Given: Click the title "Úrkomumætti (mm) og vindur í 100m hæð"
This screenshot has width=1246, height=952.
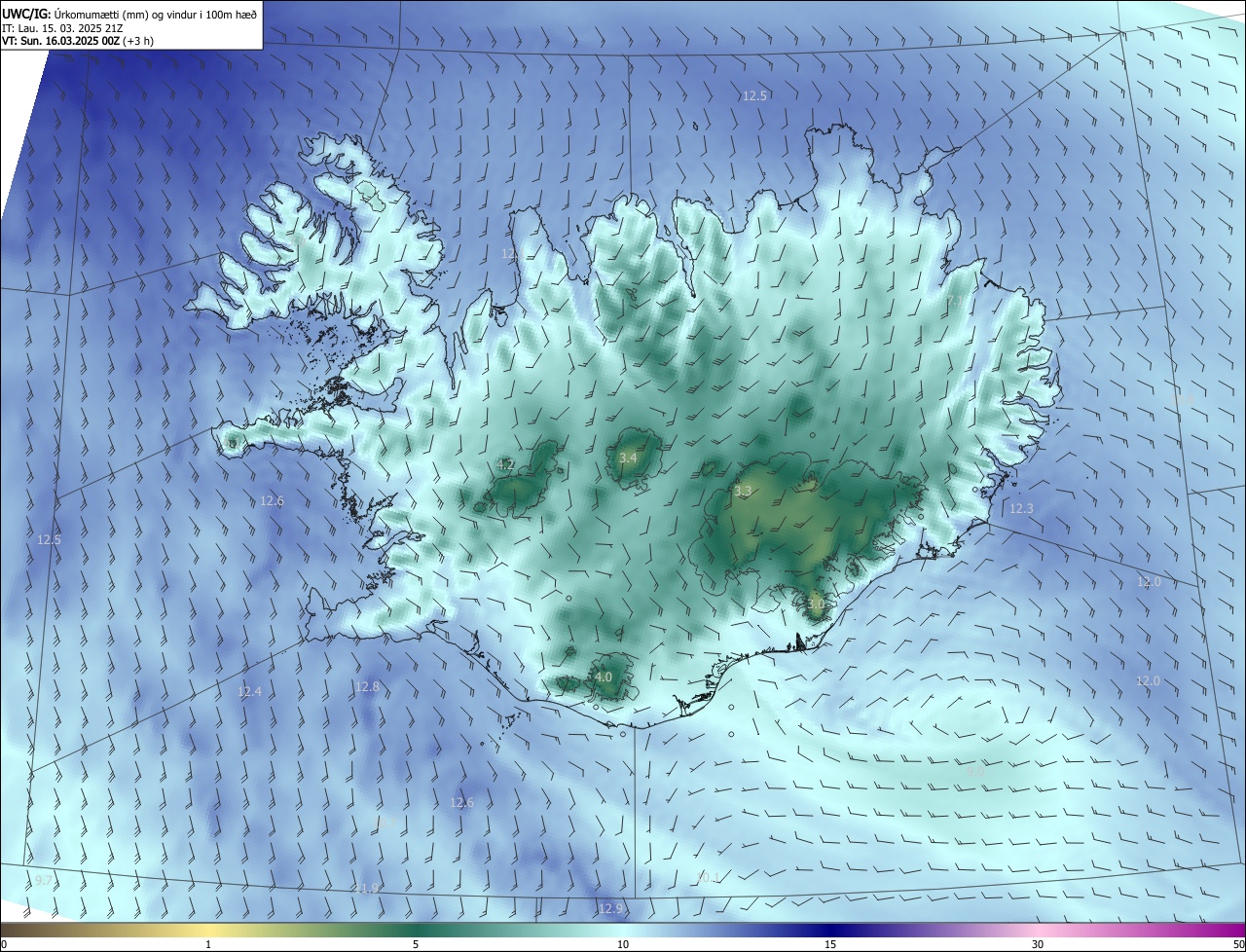Looking at the screenshot, I should [157, 14].
